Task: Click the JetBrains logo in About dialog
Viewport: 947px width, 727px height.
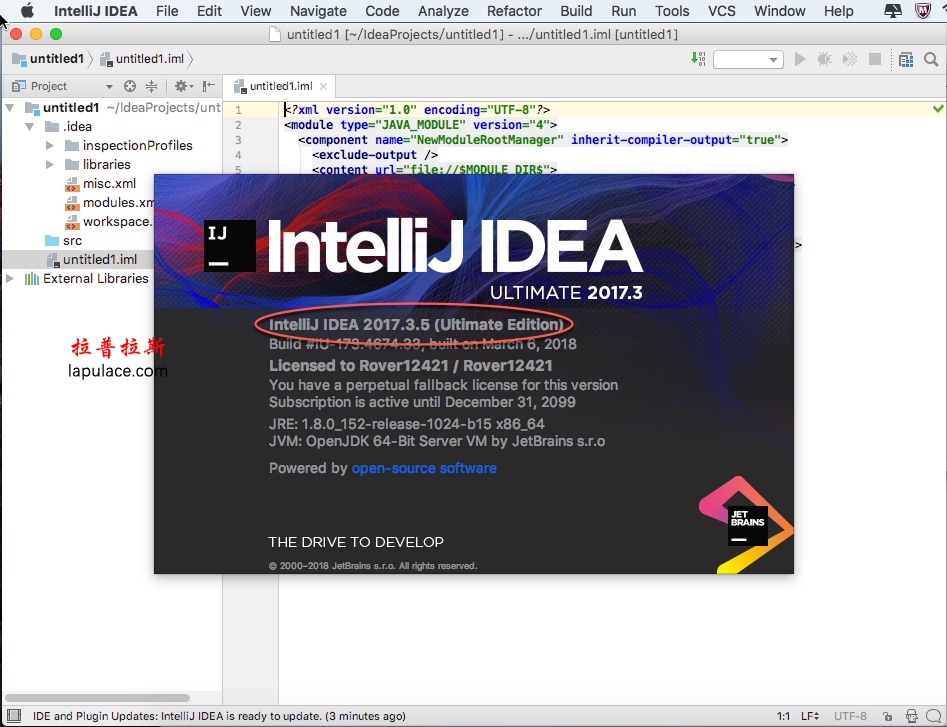Action: click(747, 525)
